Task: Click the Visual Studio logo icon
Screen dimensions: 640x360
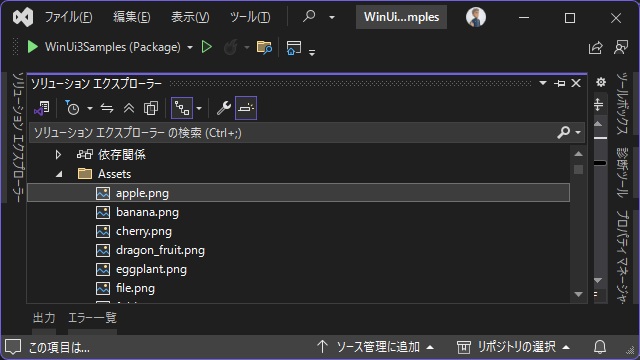Action: click(23, 18)
